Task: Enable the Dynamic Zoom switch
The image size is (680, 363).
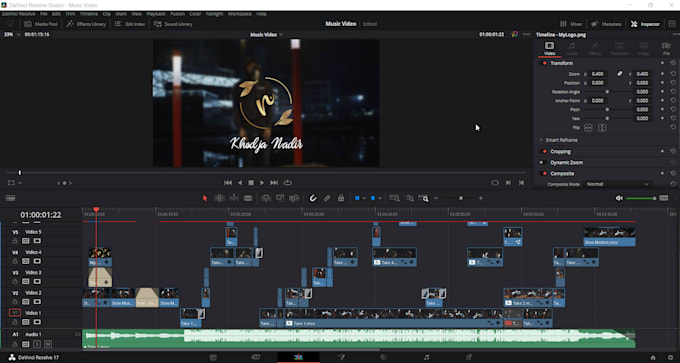Action: pos(543,163)
